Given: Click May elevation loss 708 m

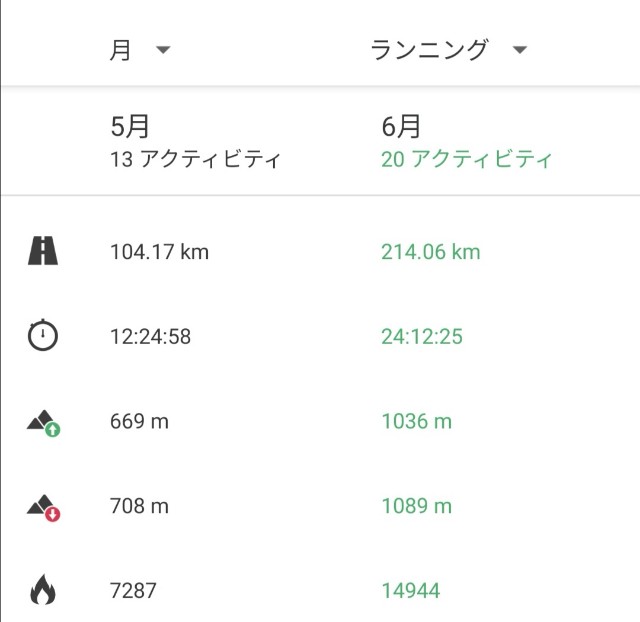Looking at the screenshot, I should (139, 506).
